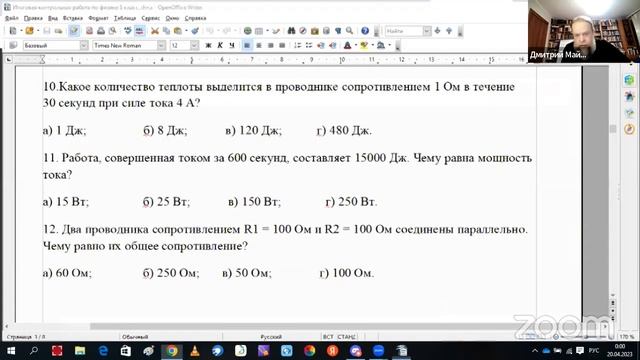The width and height of the screenshot is (640, 360).
Task: Apply Highlighting color swatch
Action: [x=364, y=45]
